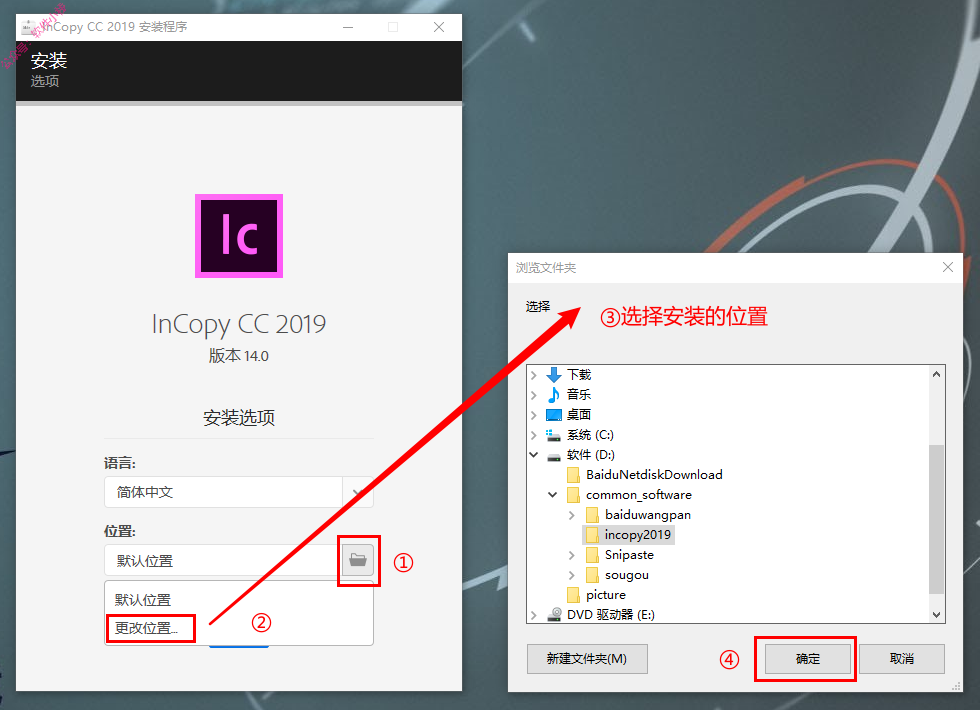Select 系统 (C:) in the folder tree
The height and width of the screenshot is (710, 980).
590,435
